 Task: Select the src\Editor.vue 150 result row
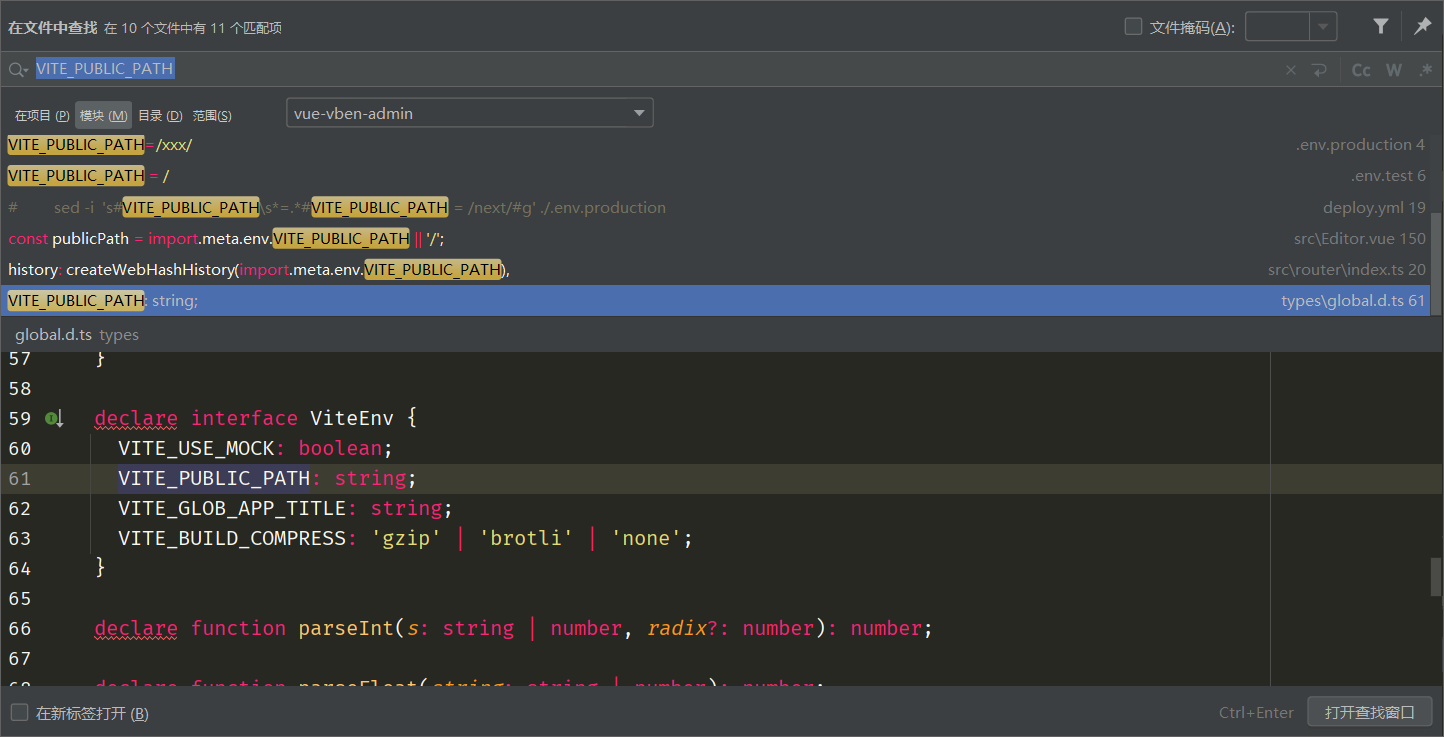pyautogui.click(x=716, y=239)
